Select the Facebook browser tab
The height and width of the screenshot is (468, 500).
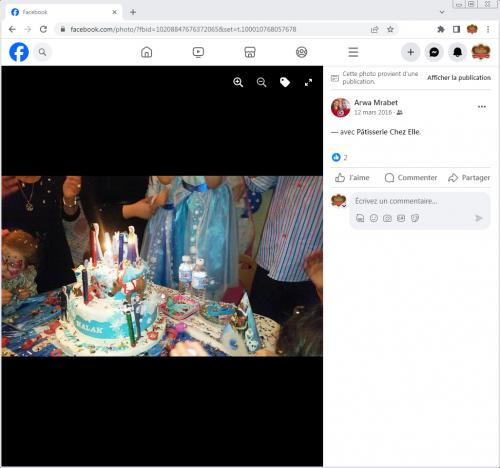(63, 12)
